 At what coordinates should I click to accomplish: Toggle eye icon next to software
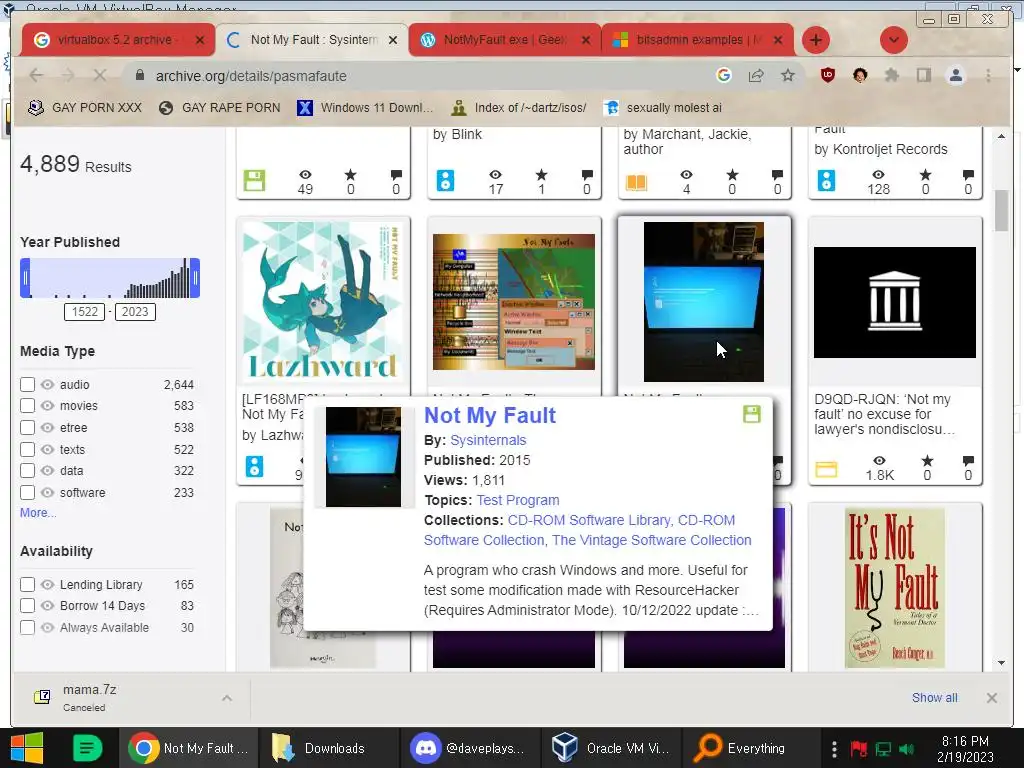click(47, 492)
